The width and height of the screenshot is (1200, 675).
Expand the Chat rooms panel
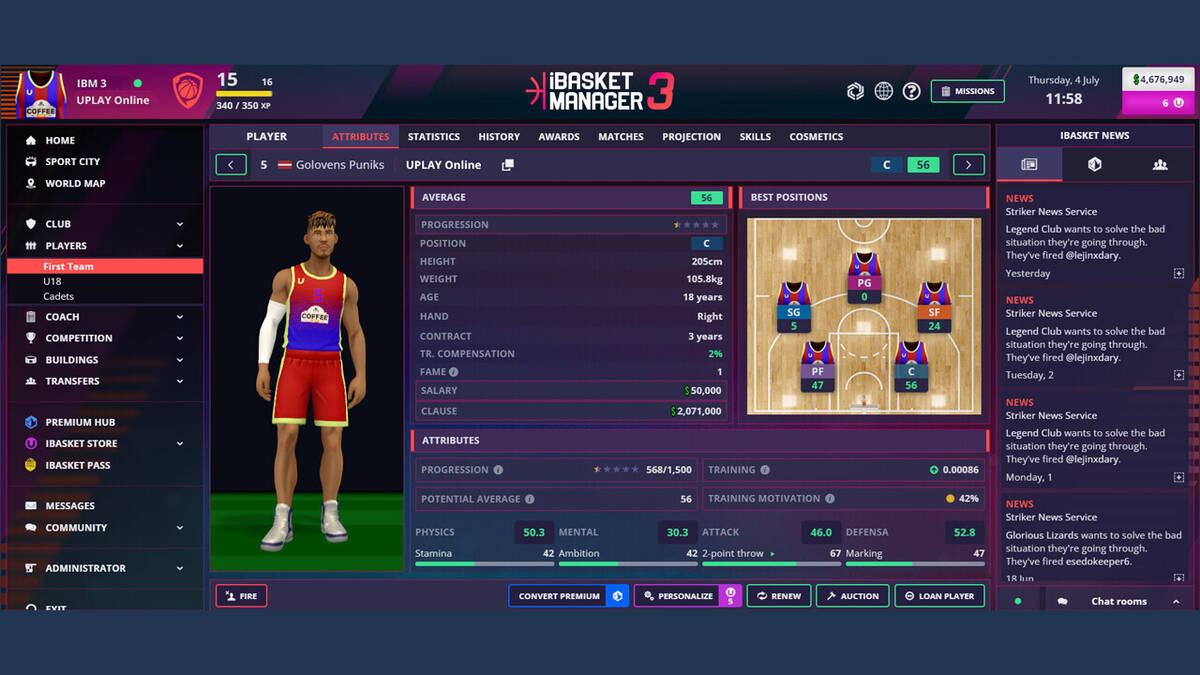click(x=1117, y=601)
